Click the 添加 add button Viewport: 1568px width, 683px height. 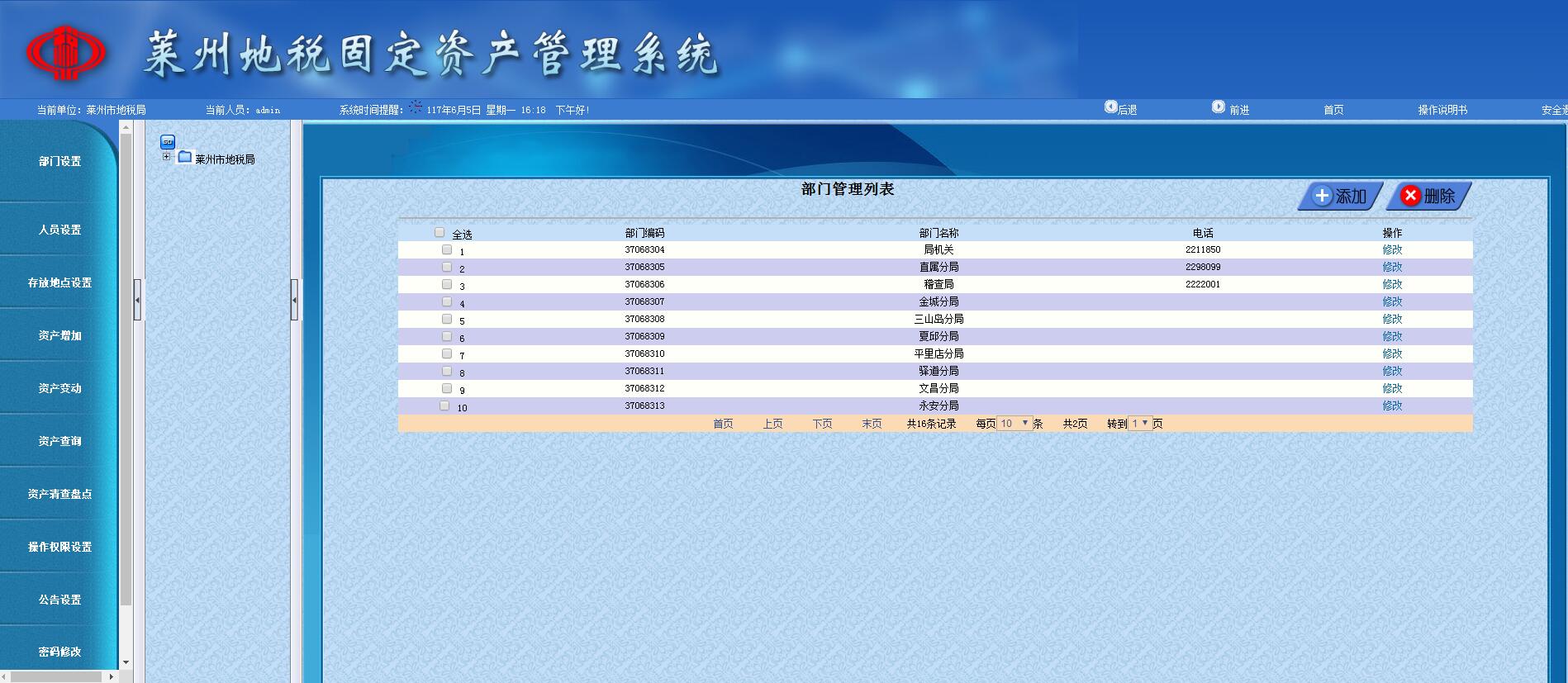point(1340,197)
